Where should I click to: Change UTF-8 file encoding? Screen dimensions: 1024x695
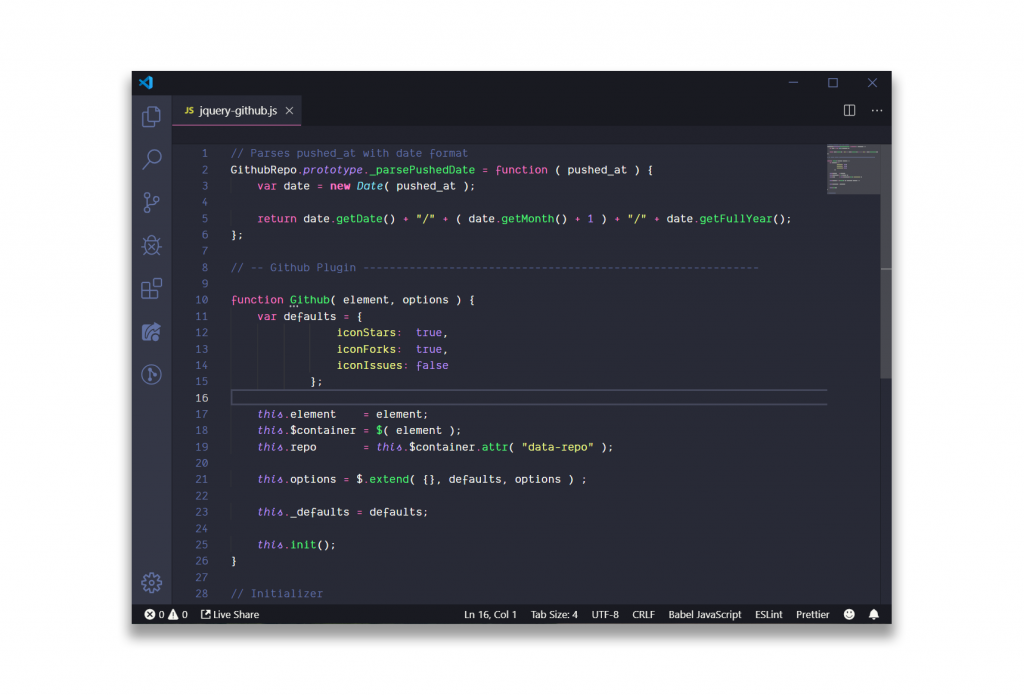pyautogui.click(x=605, y=614)
